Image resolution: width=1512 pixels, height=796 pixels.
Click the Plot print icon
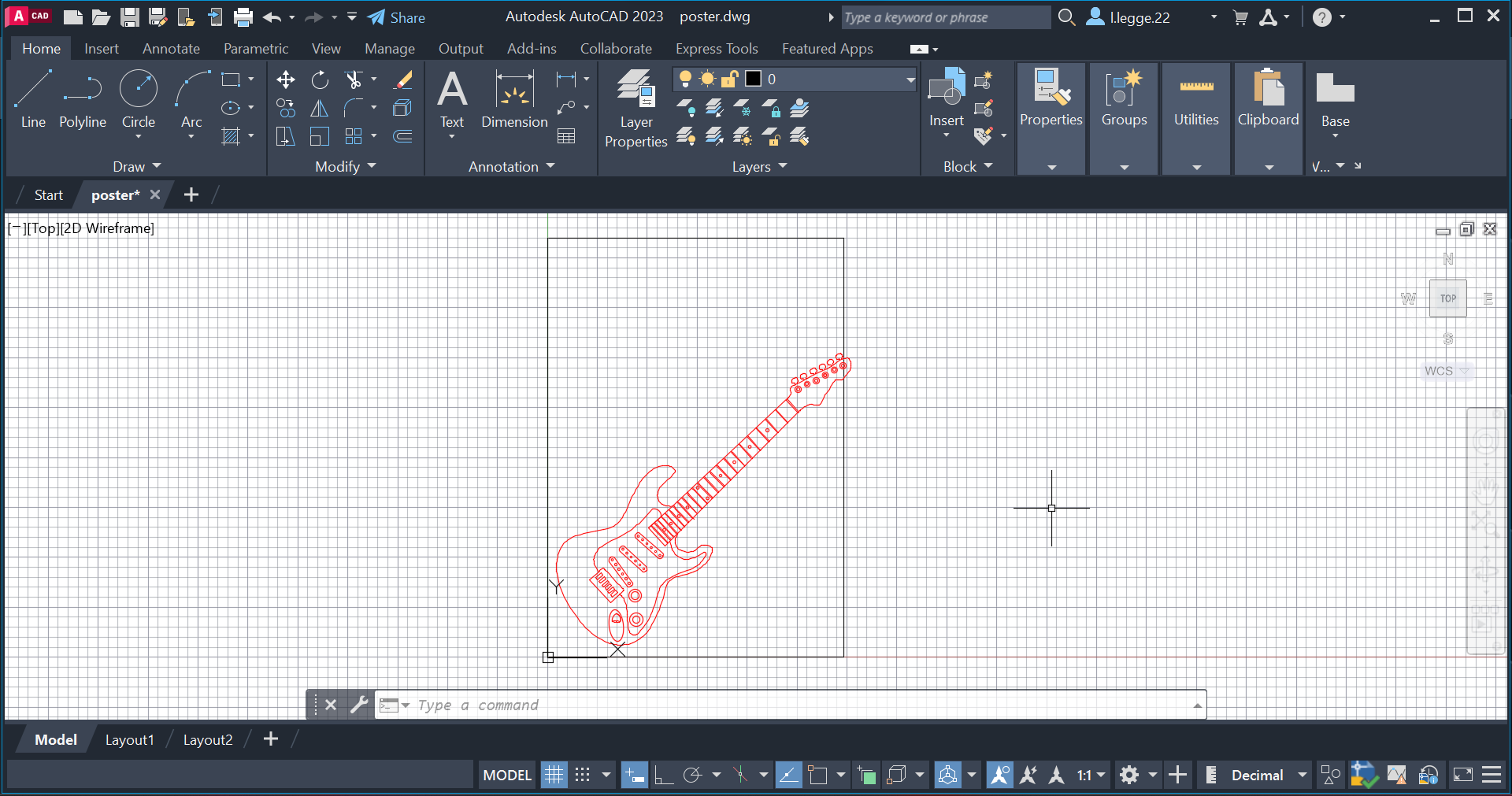coord(243,17)
